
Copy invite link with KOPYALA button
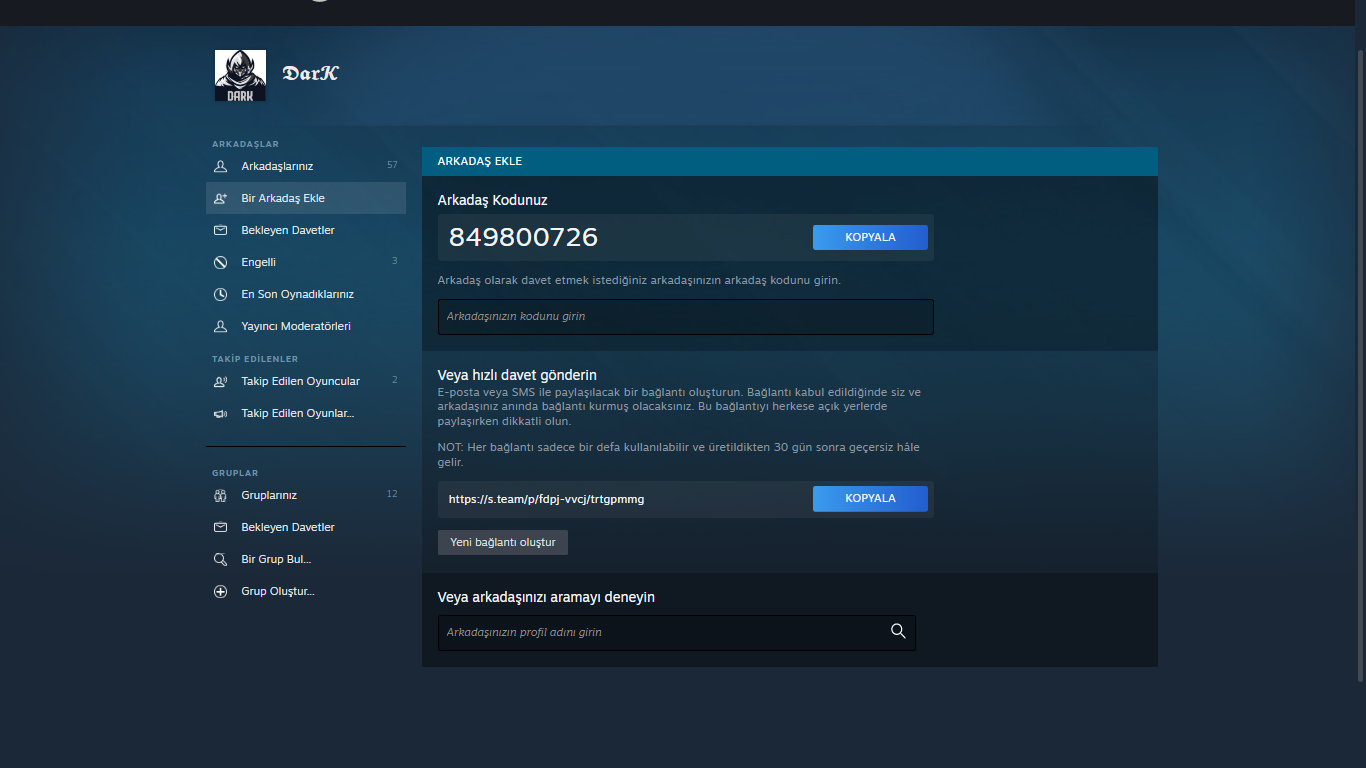(x=870, y=498)
